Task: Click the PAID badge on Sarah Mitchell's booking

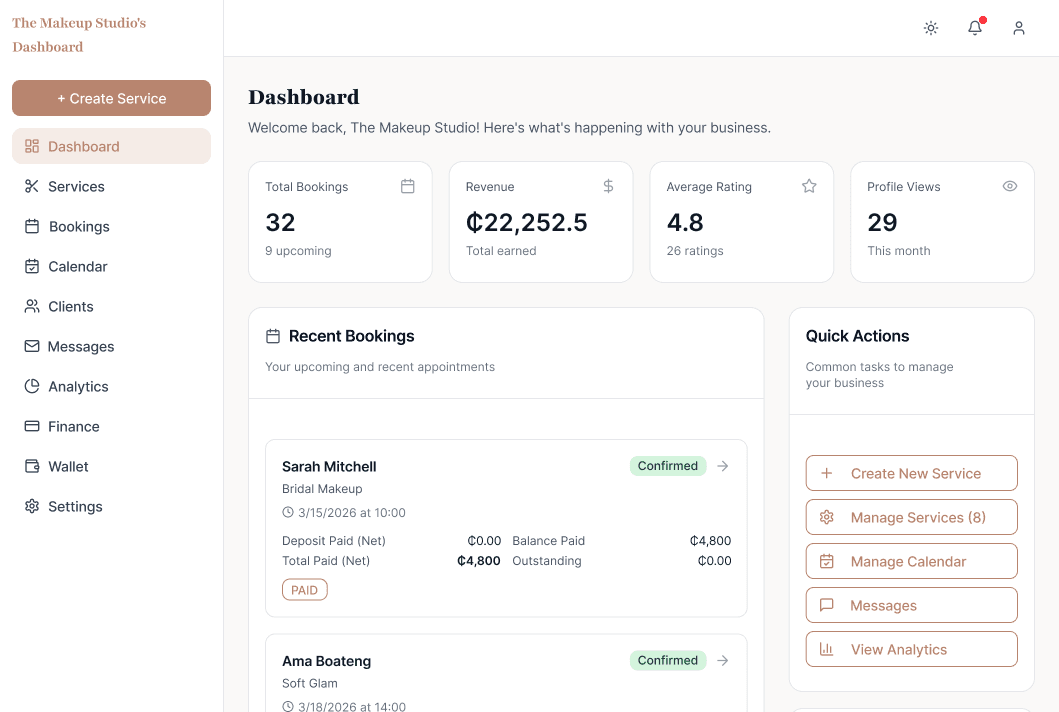Action: point(304,589)
